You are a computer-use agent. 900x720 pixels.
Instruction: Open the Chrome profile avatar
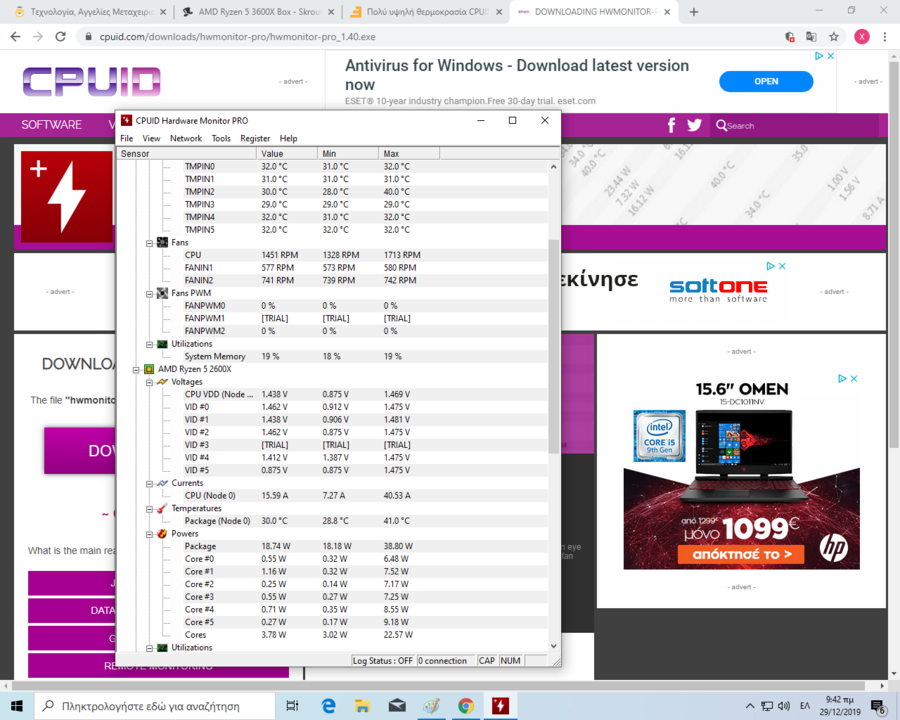(862, 37)
